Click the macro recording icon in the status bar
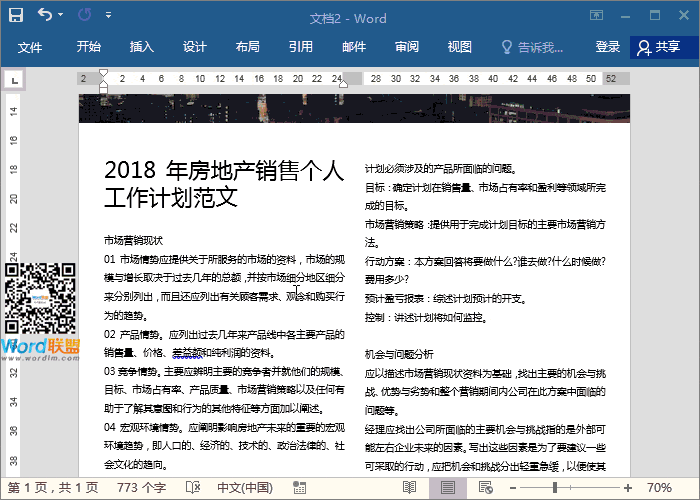Viewport: 700px width, 500px height. (299, 487)
